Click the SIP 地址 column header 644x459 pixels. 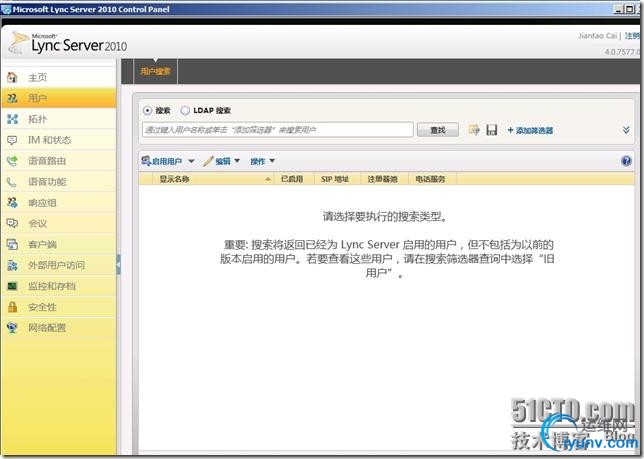tap(335, 179)
